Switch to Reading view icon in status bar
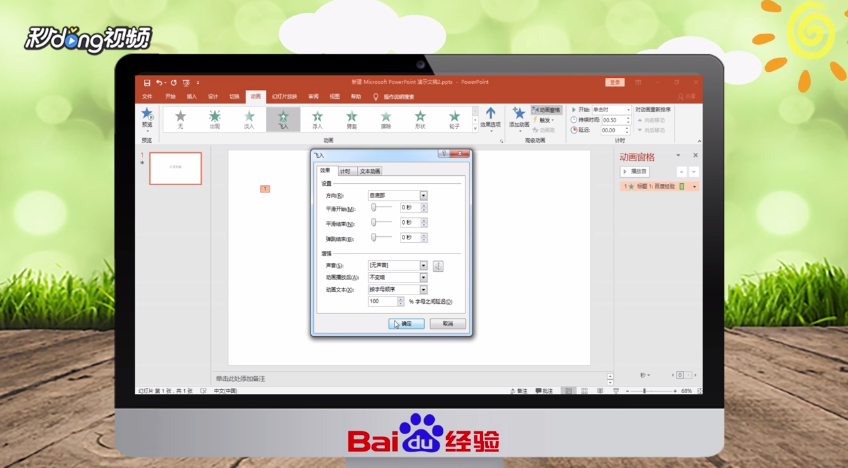This screenshot has width=848, height=468. [x=600, y=391]
